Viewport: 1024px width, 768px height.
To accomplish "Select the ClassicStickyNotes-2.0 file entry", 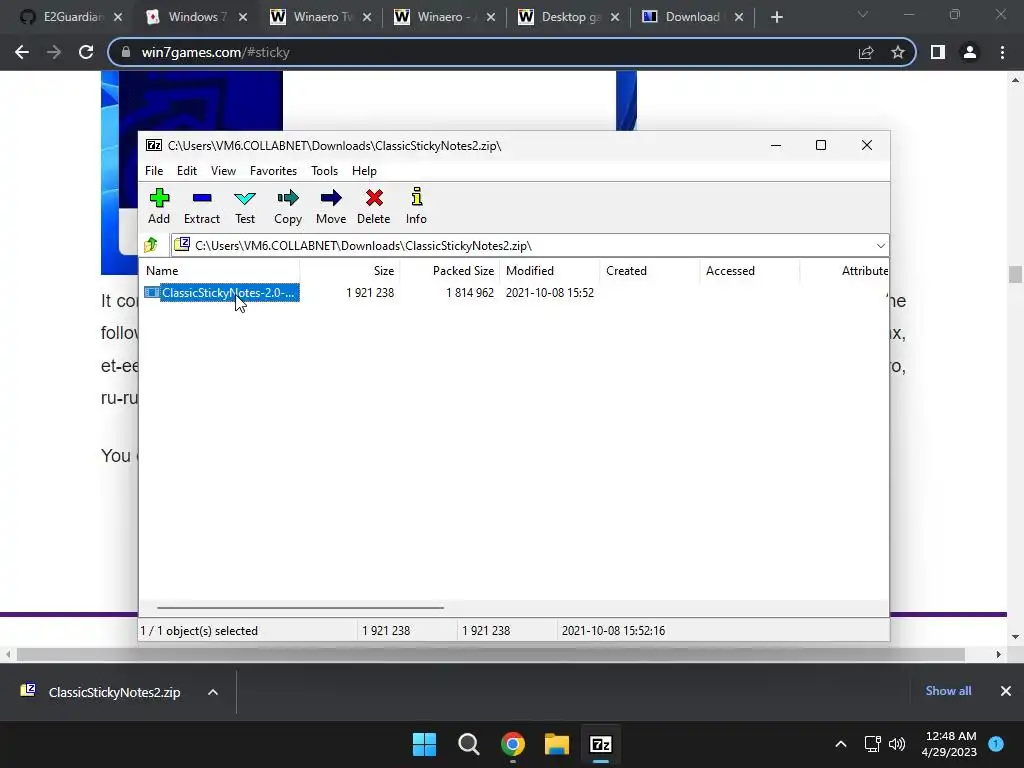I will pyautogui.click(x=221, y=293).
